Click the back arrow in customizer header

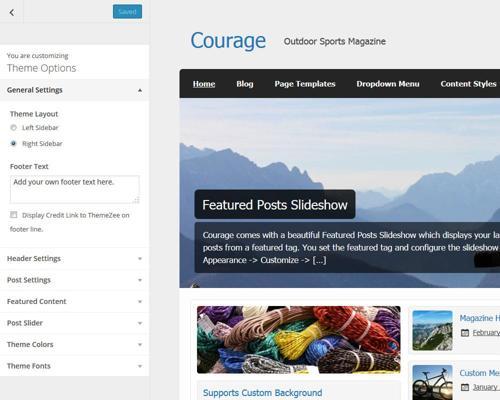pos(12,13)
